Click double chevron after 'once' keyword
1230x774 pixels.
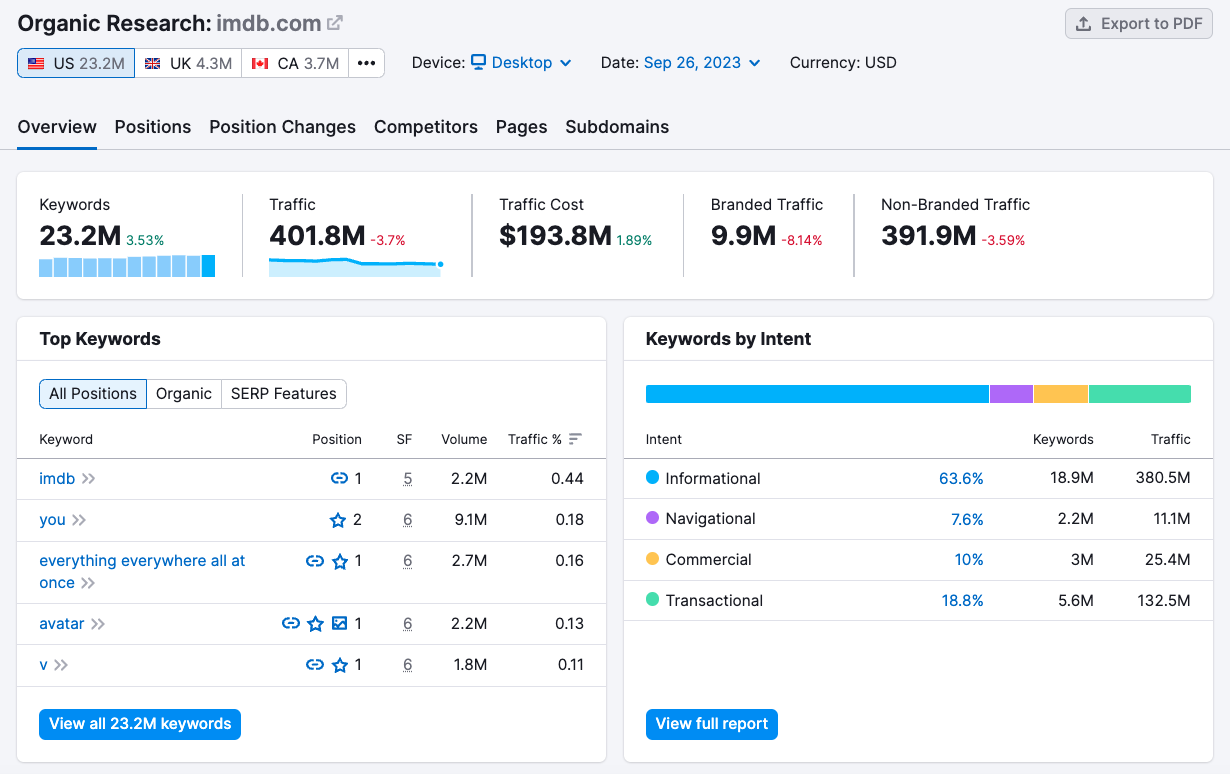pyautogui.click(x=88, y=583)
